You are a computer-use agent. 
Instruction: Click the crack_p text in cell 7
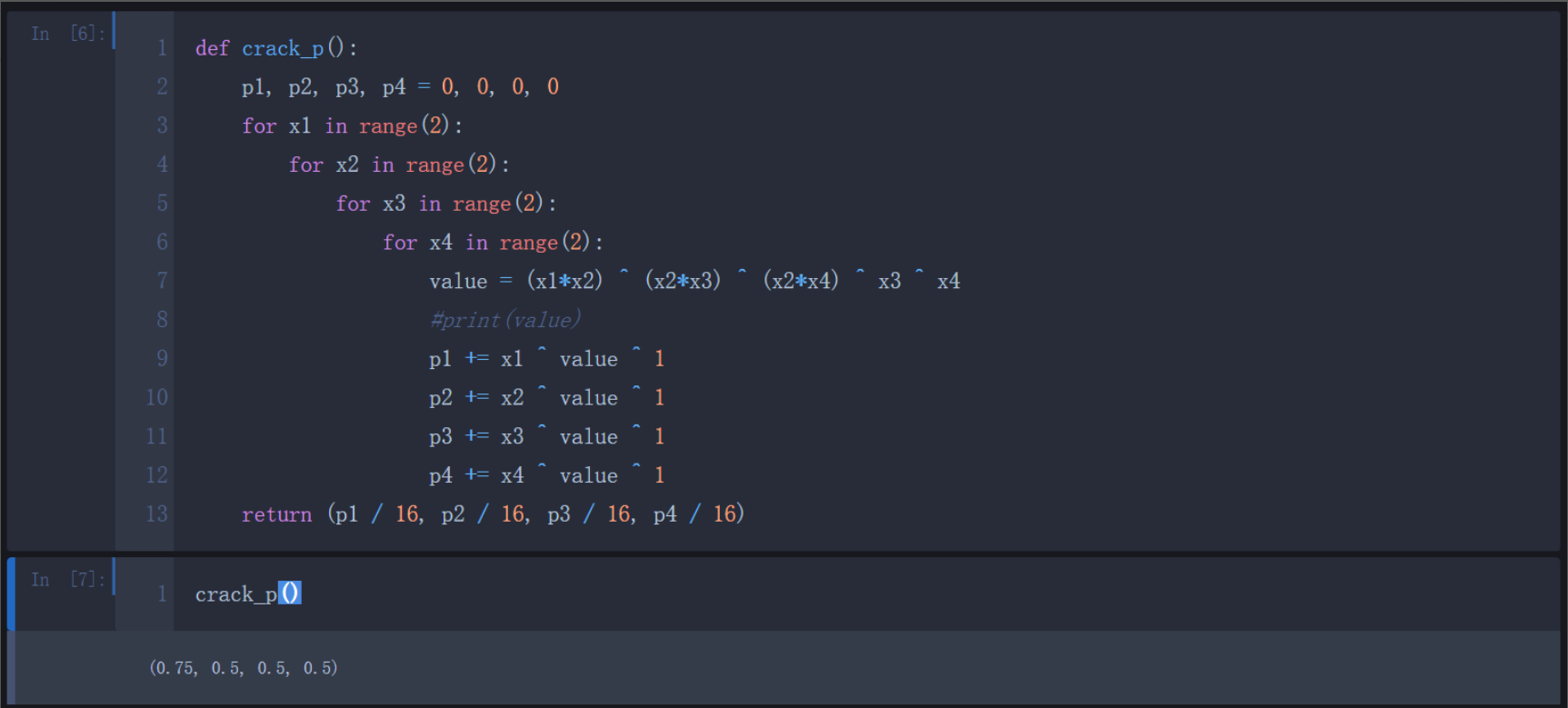235,594
